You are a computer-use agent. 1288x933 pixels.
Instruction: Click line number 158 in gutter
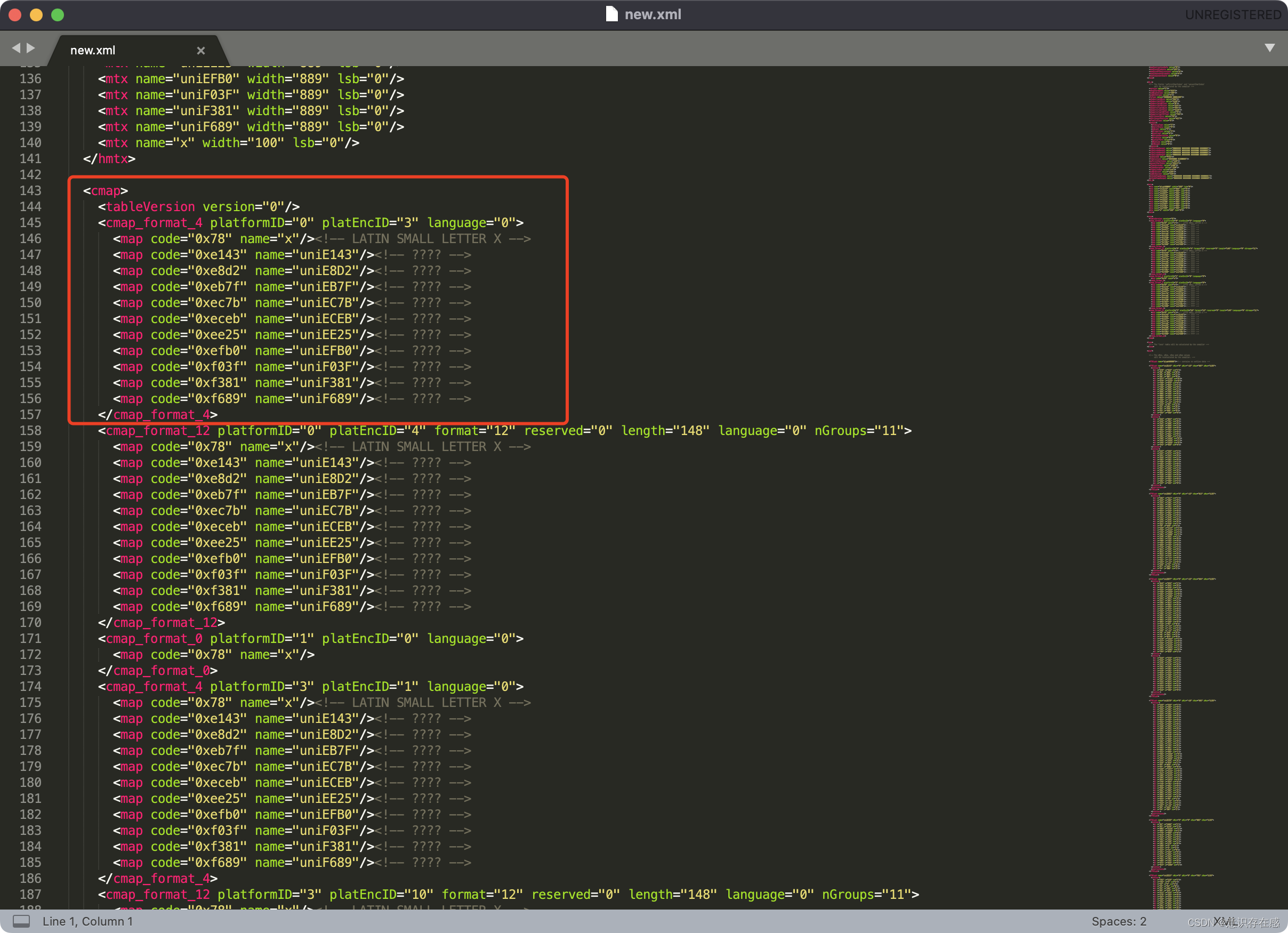coord(30,430)
